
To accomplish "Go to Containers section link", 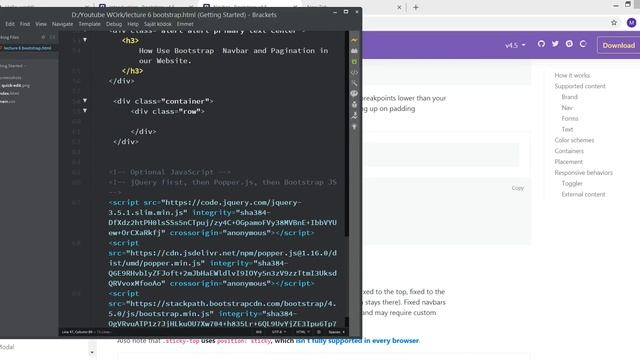I will [x=569, y=151].
